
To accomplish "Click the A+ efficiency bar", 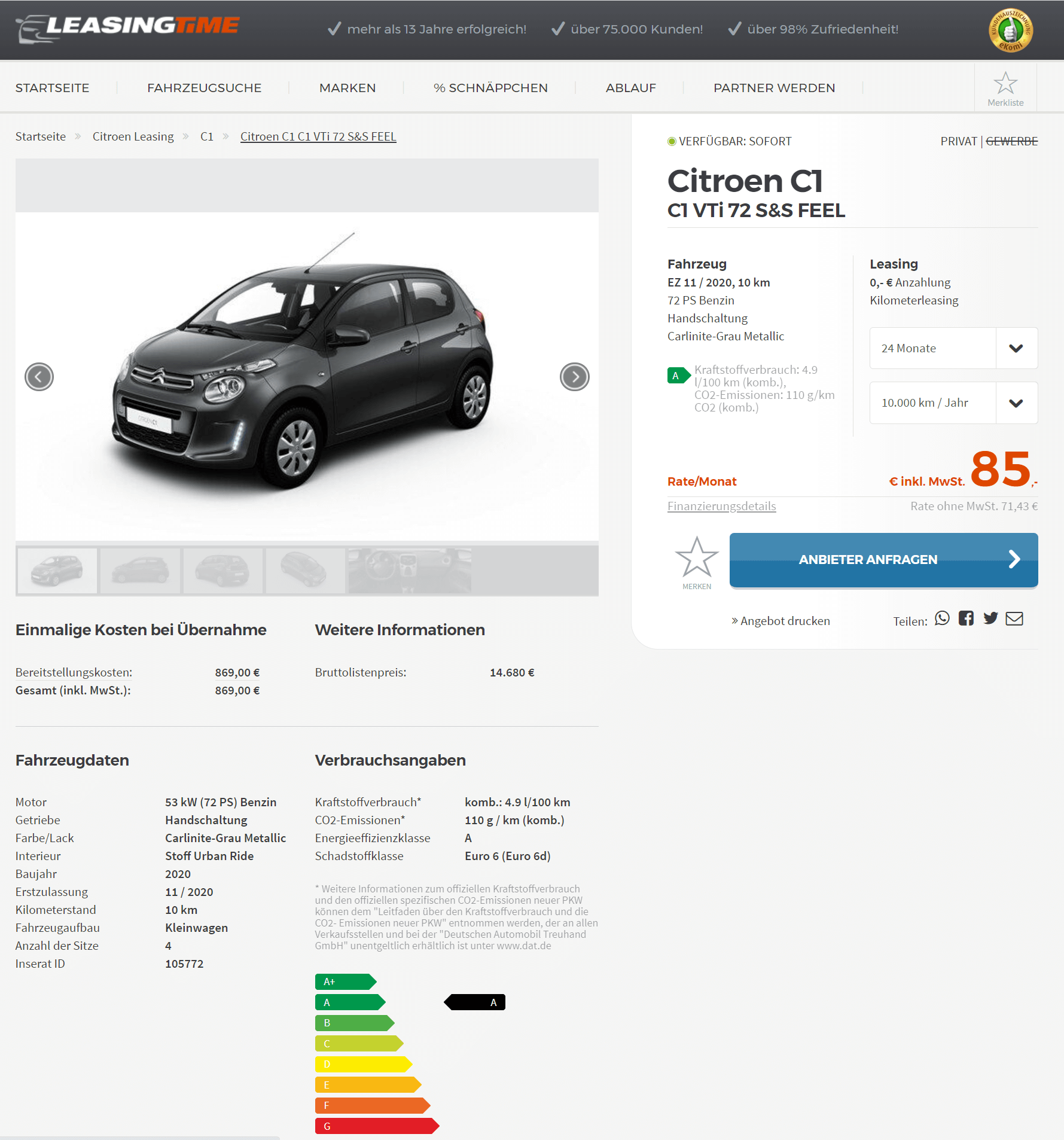I will coord(346,982).
